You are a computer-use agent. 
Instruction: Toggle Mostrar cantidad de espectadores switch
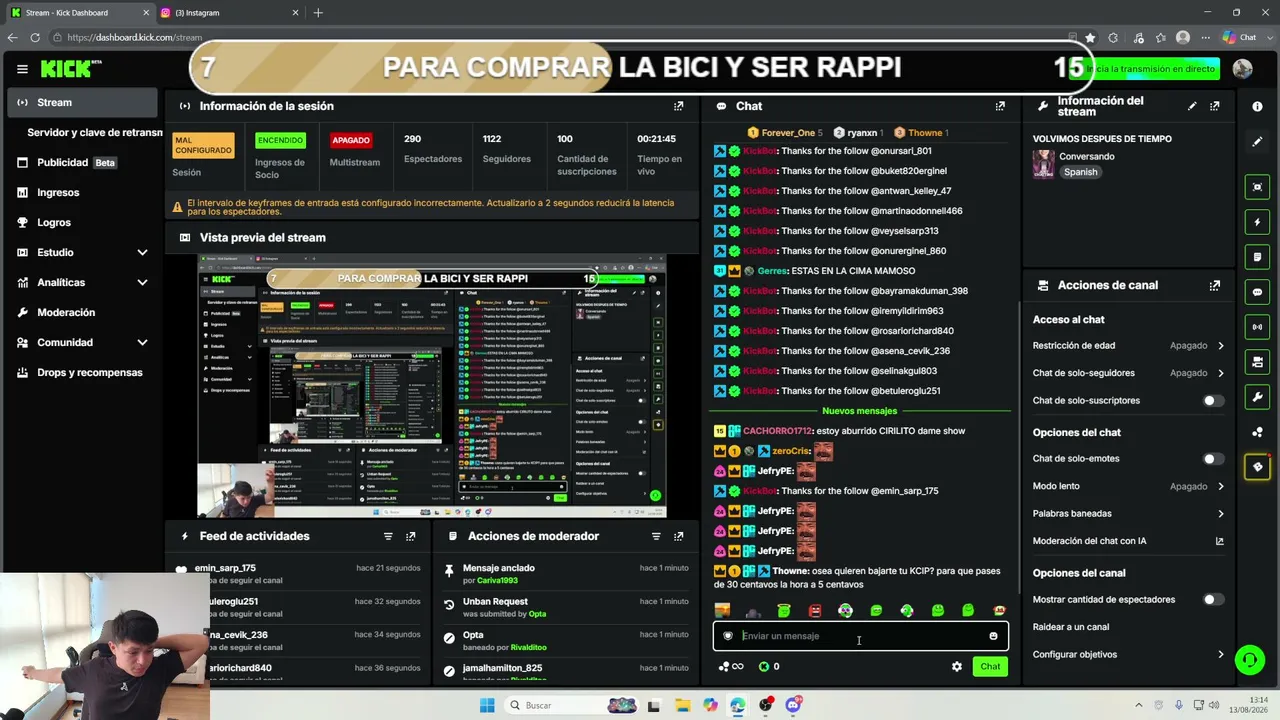pos(1213,600)
